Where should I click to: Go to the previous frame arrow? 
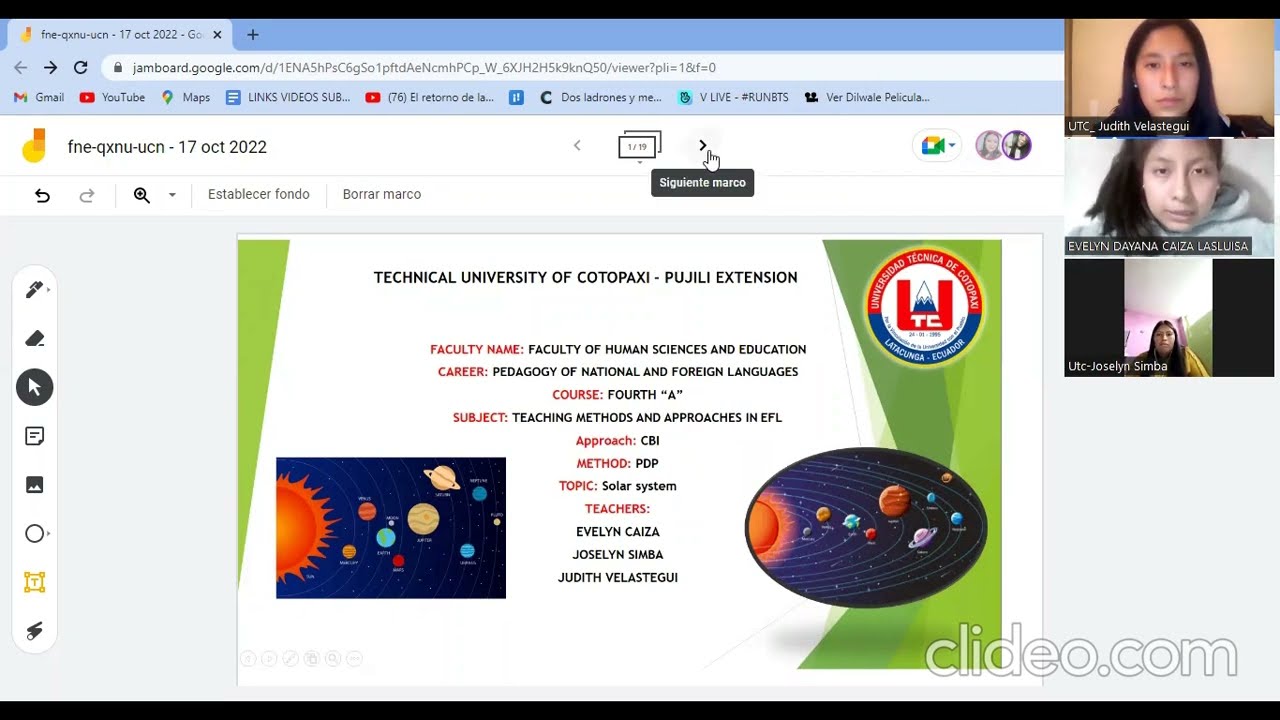[x=577, y=146]
